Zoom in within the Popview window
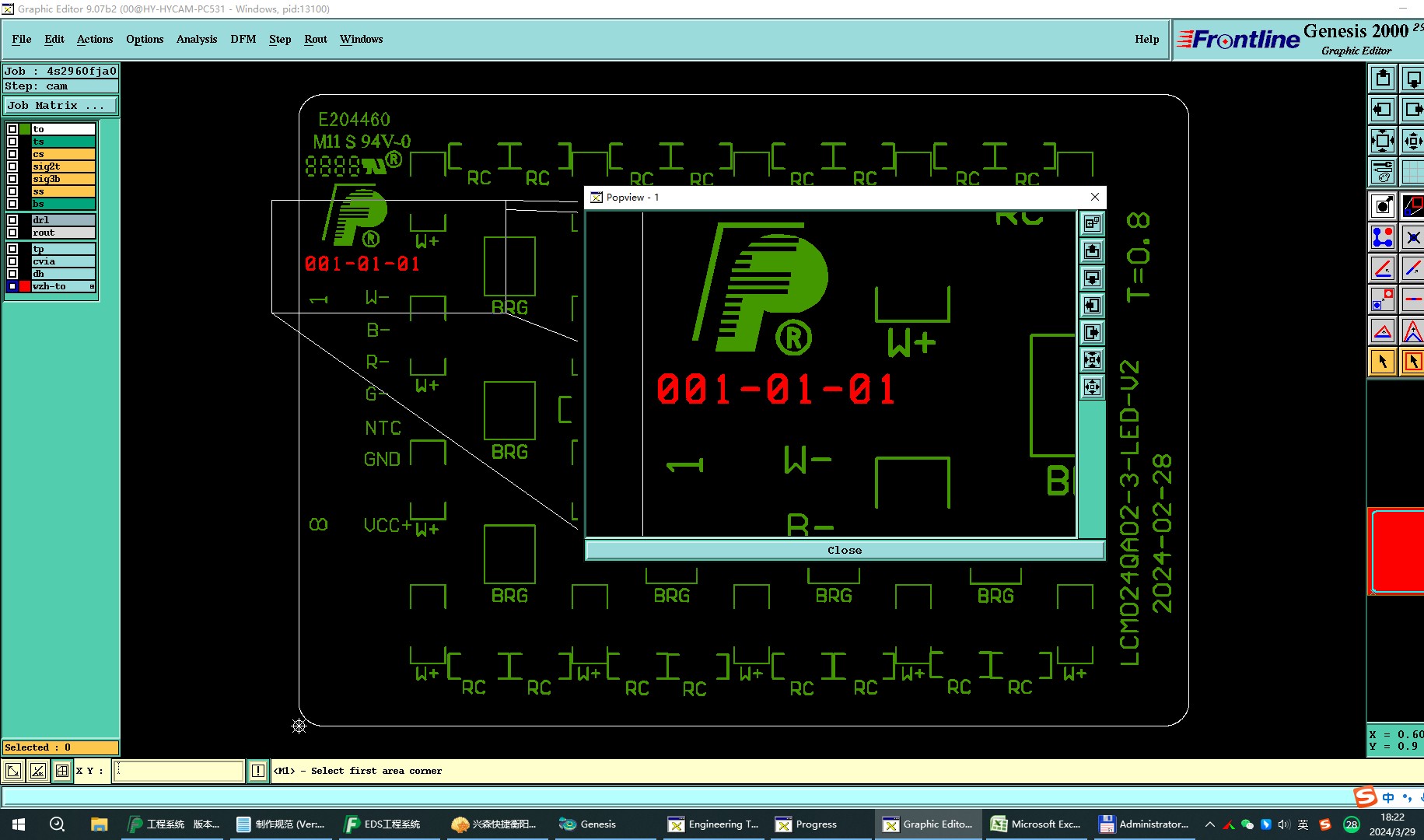The height and width of the screenshot is (840, 1424). (x=1093, y=360)
